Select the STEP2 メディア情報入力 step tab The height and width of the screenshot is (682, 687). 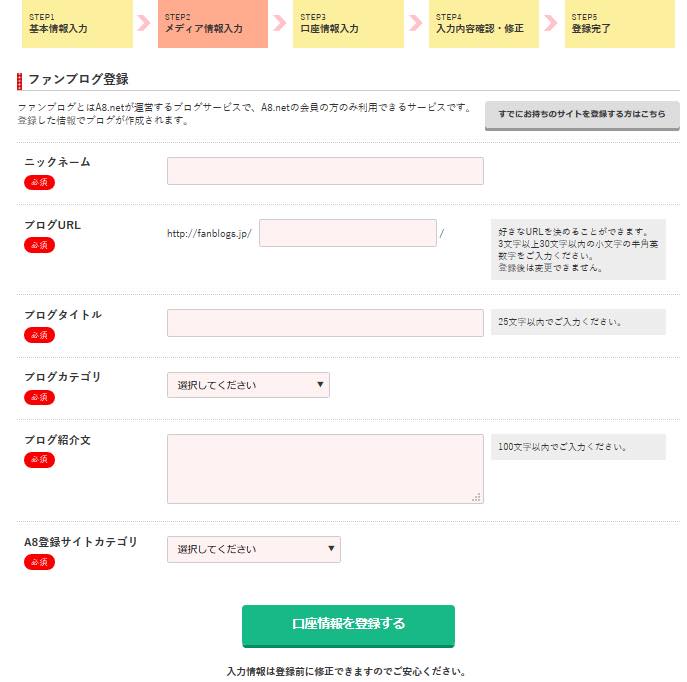click(212, 24)
